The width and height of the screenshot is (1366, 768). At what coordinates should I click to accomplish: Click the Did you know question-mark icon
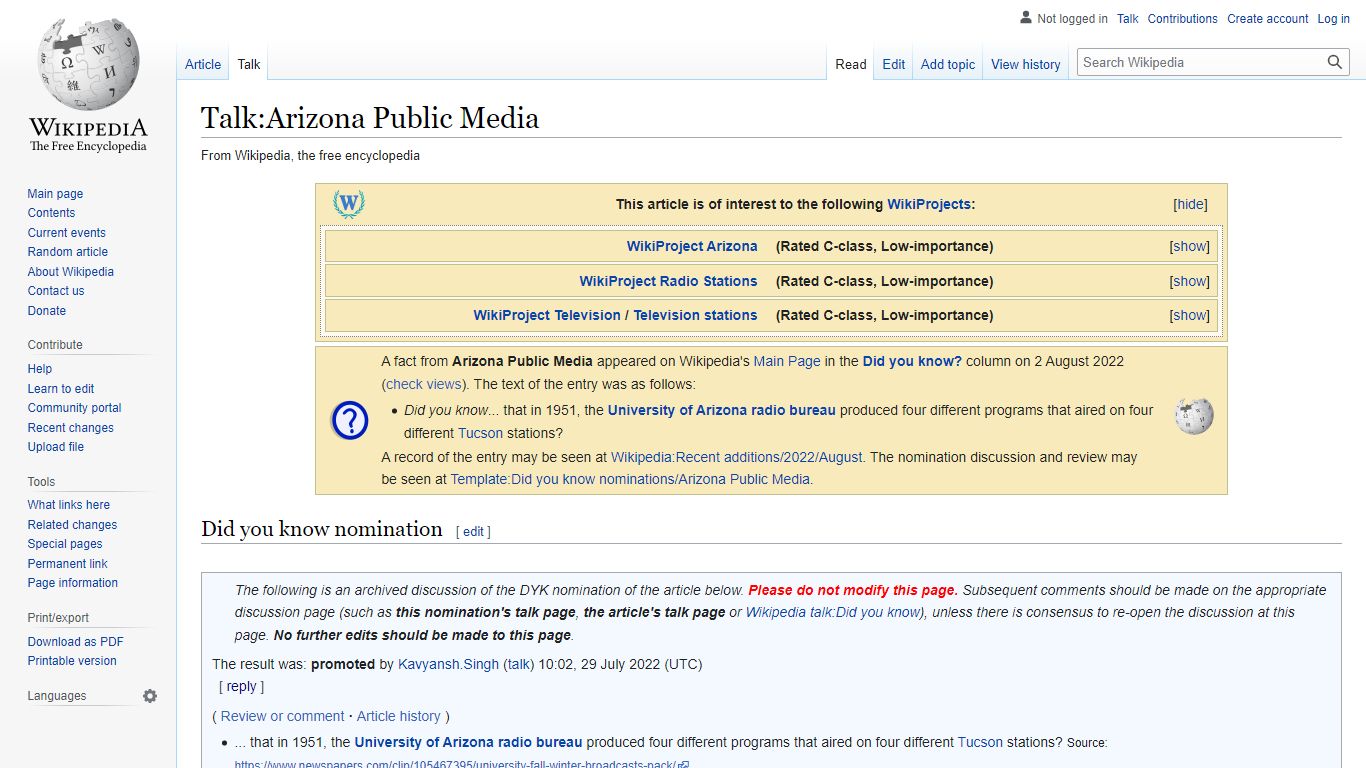pyautogui.click(x=350, y=421)
